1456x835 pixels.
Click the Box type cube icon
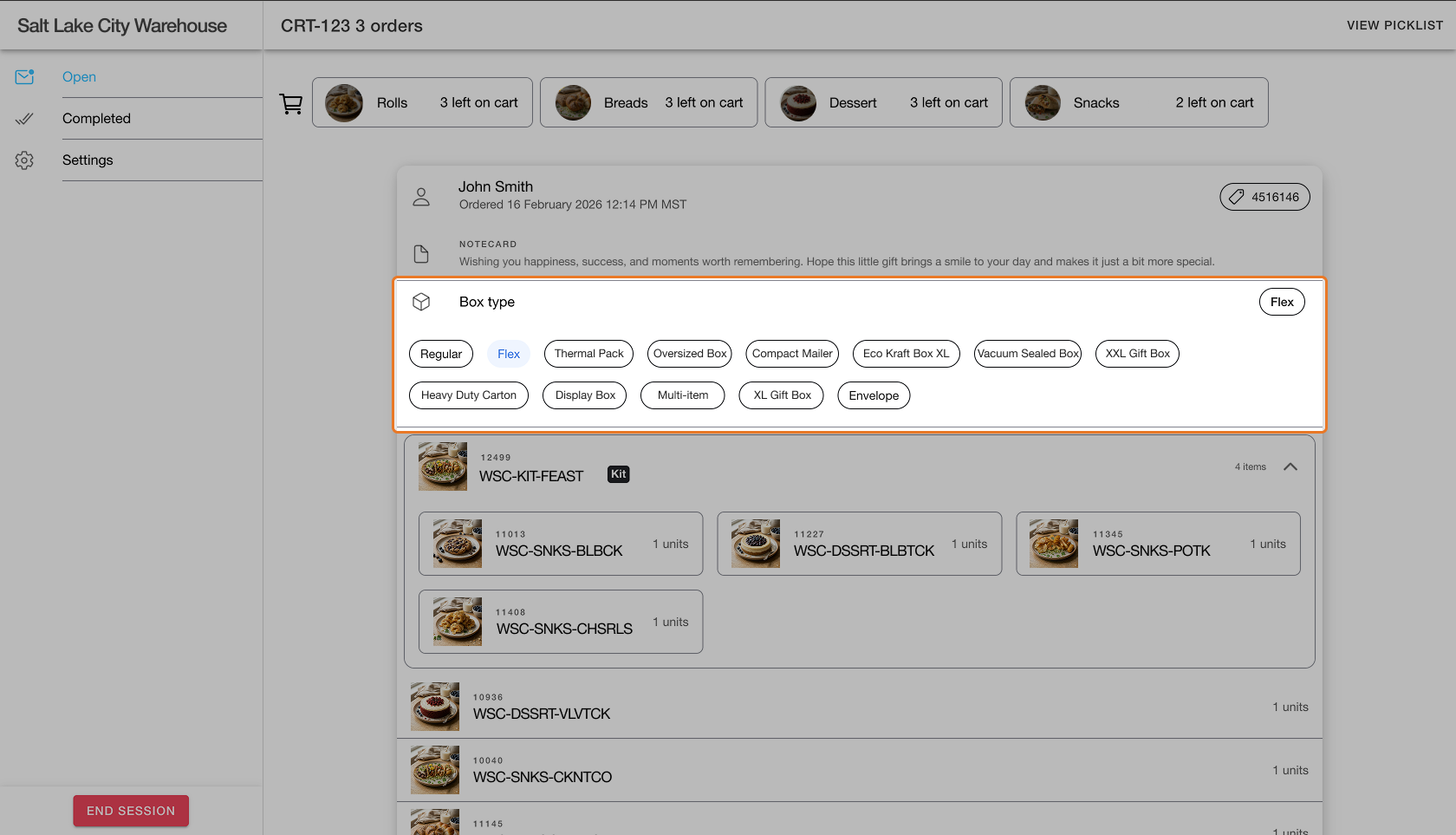(x=421, y=302)
